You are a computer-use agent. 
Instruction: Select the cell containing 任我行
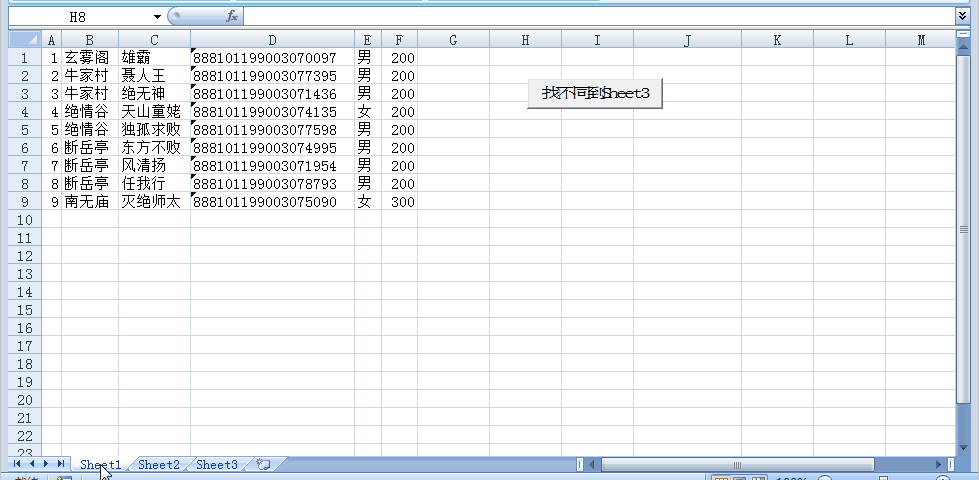154,184
